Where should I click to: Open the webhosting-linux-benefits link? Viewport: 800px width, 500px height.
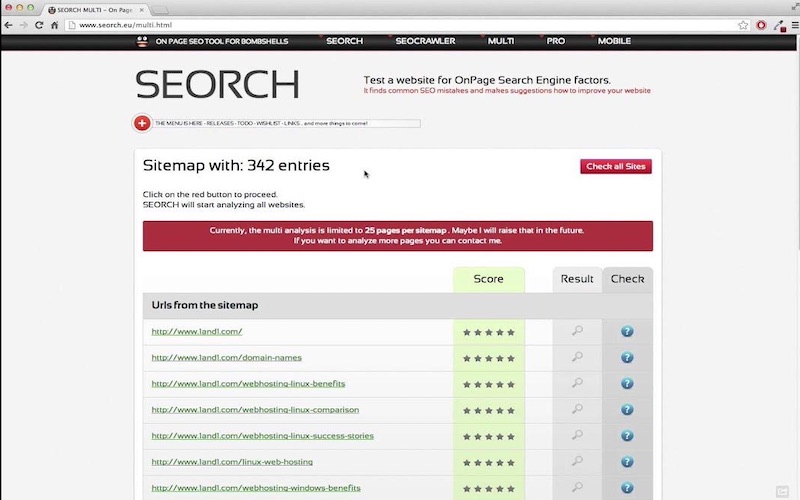pos(248,384)
